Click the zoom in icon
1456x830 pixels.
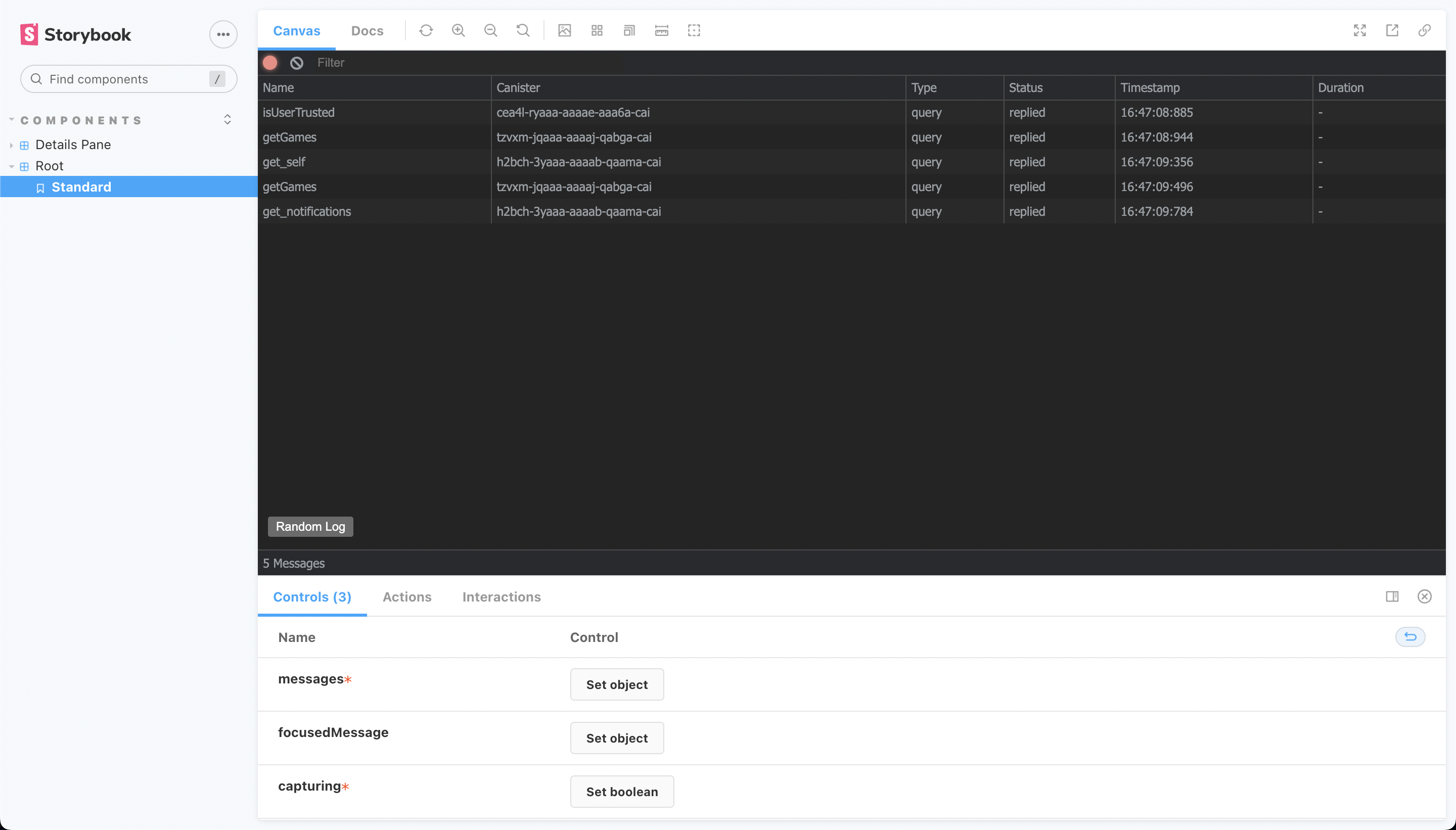point(459,30)
